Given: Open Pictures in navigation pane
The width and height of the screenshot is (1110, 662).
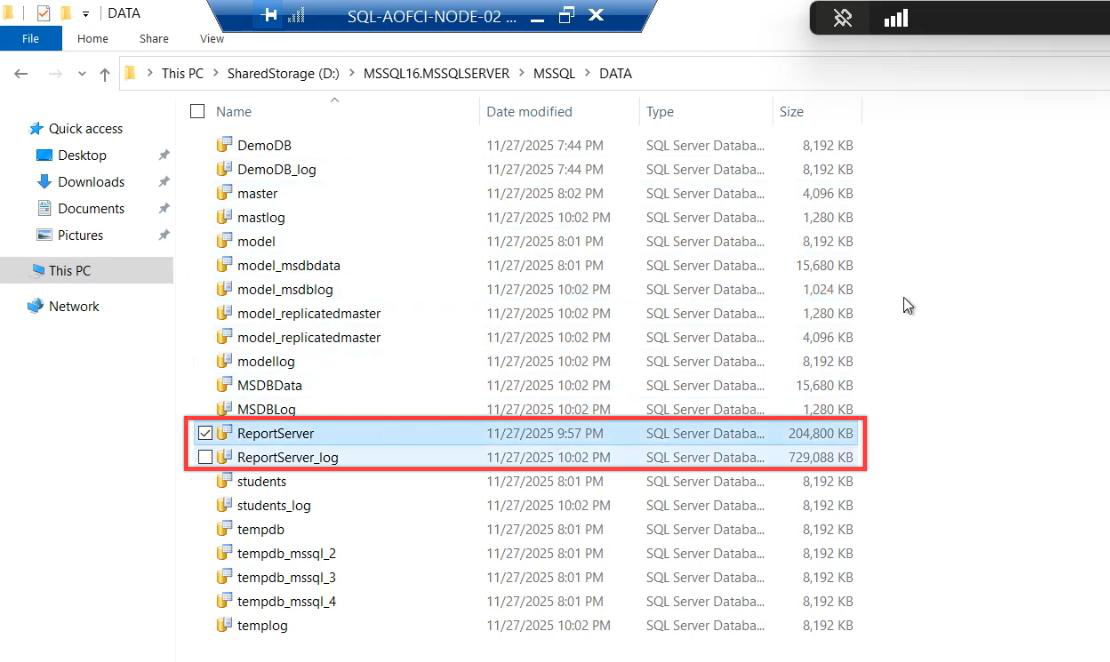Looking at the screenshot, I should tap(80, 235).
